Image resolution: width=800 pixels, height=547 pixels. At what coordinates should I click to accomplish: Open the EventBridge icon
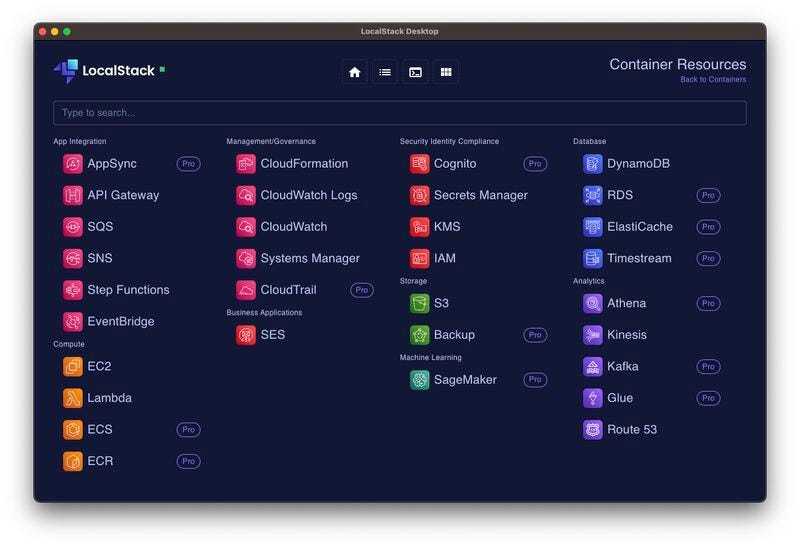click(72, 321)
